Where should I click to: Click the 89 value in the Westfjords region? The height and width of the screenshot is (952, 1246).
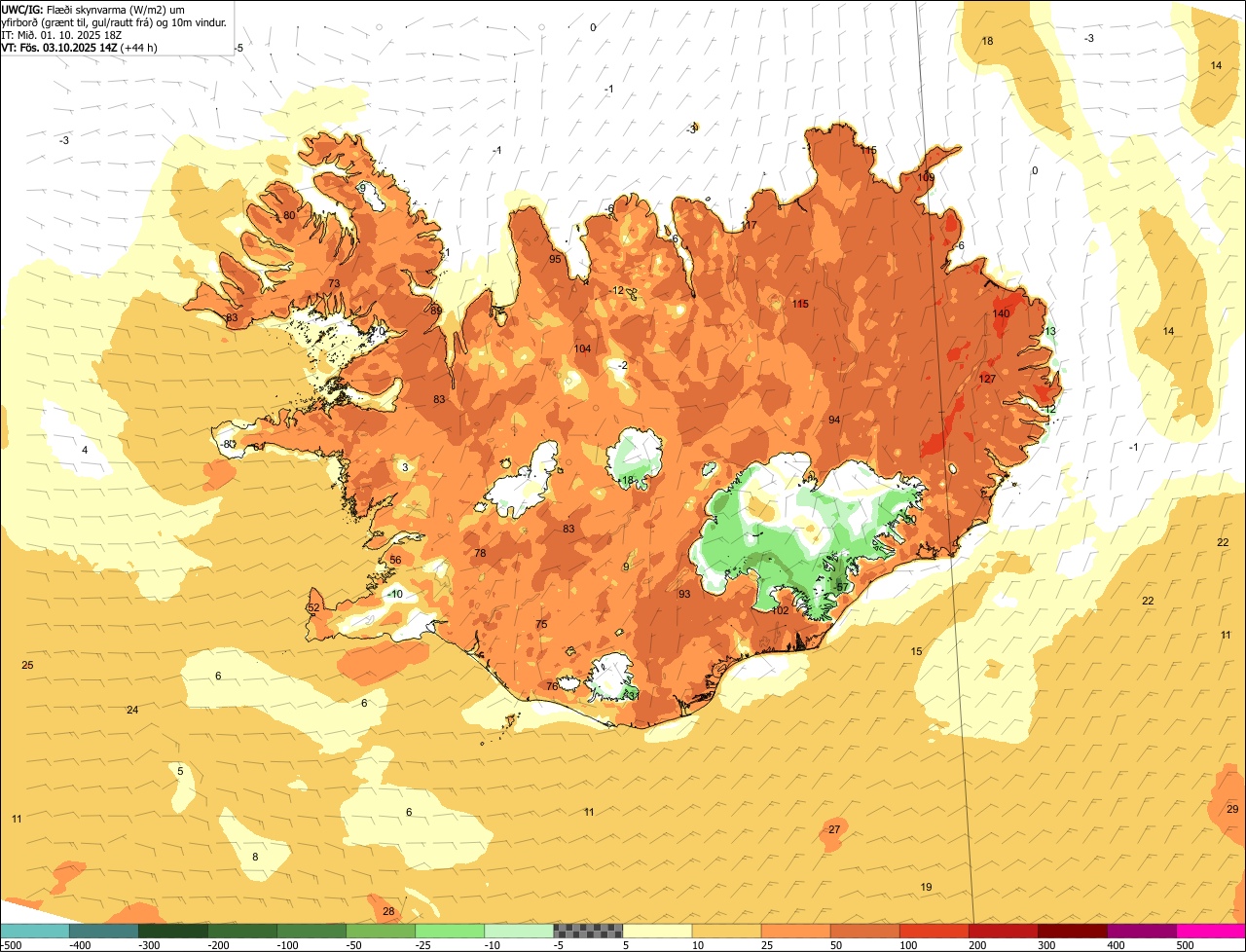click(x=436, y=311)
